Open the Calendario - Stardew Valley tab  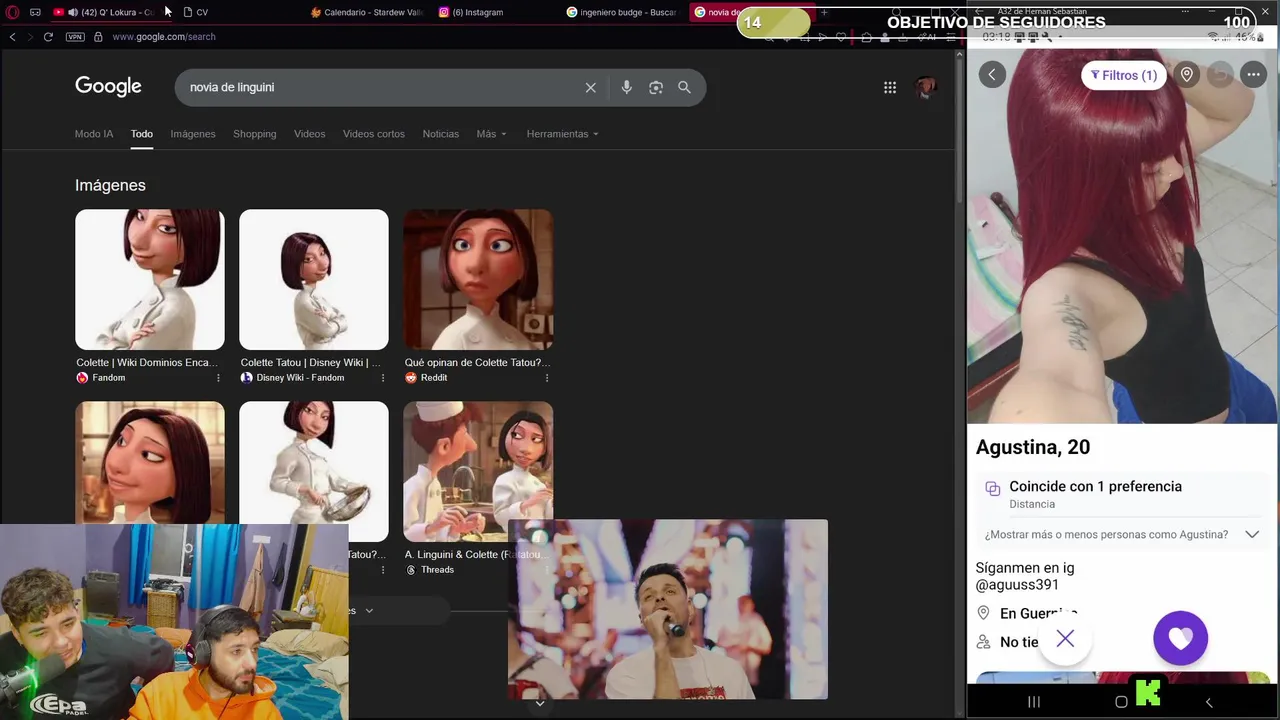coord(366,12)
